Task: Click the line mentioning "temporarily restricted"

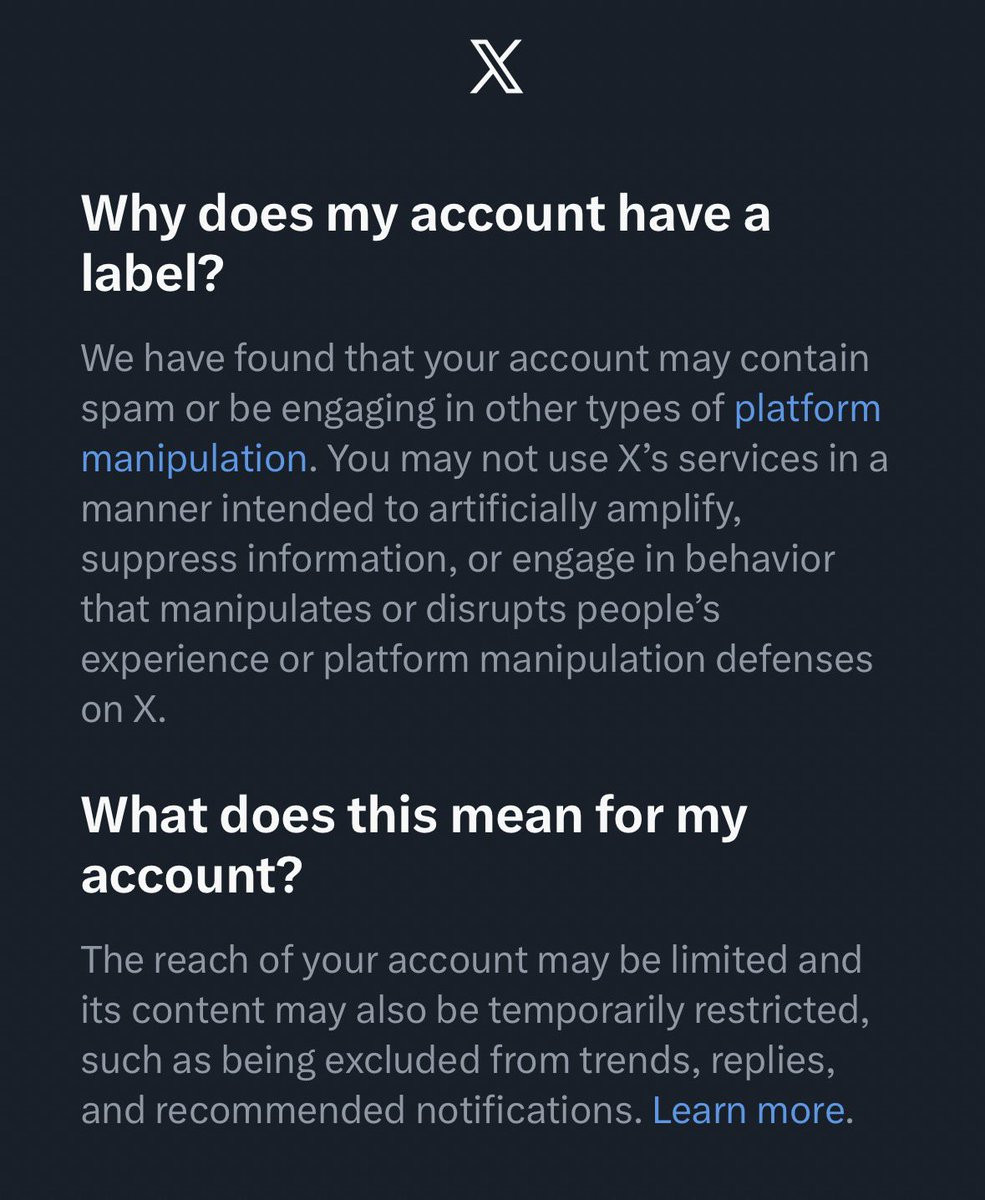Action: pyautogui.click(x=474, y=1010)
